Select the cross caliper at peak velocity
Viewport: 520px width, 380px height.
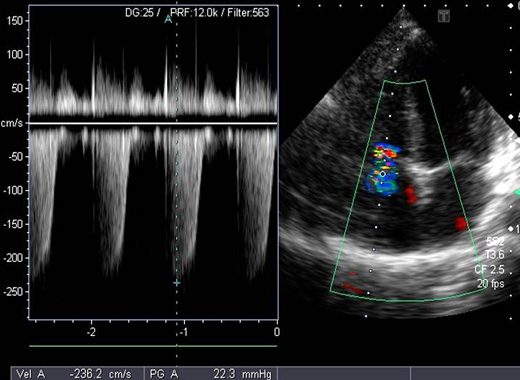(177, 283)
